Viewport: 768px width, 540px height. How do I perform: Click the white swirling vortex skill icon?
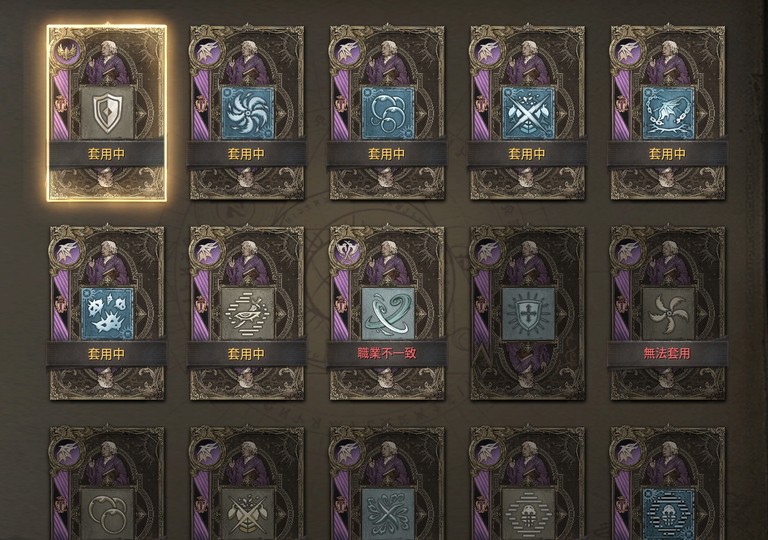(x=247, y=113)
